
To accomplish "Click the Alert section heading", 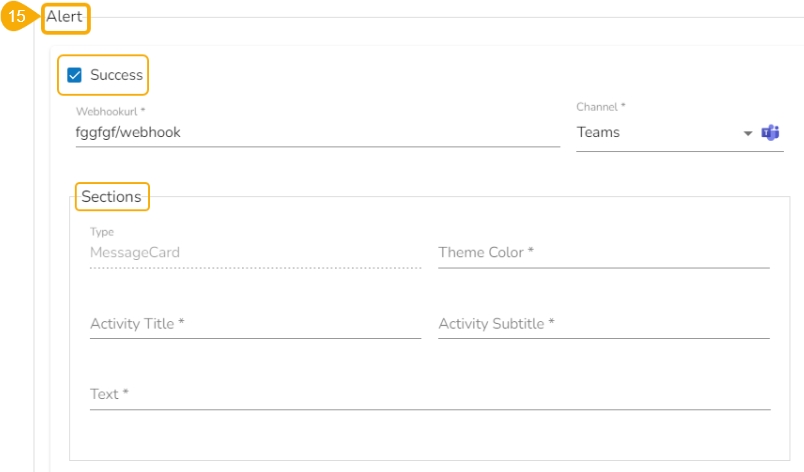I will (64, 17).
